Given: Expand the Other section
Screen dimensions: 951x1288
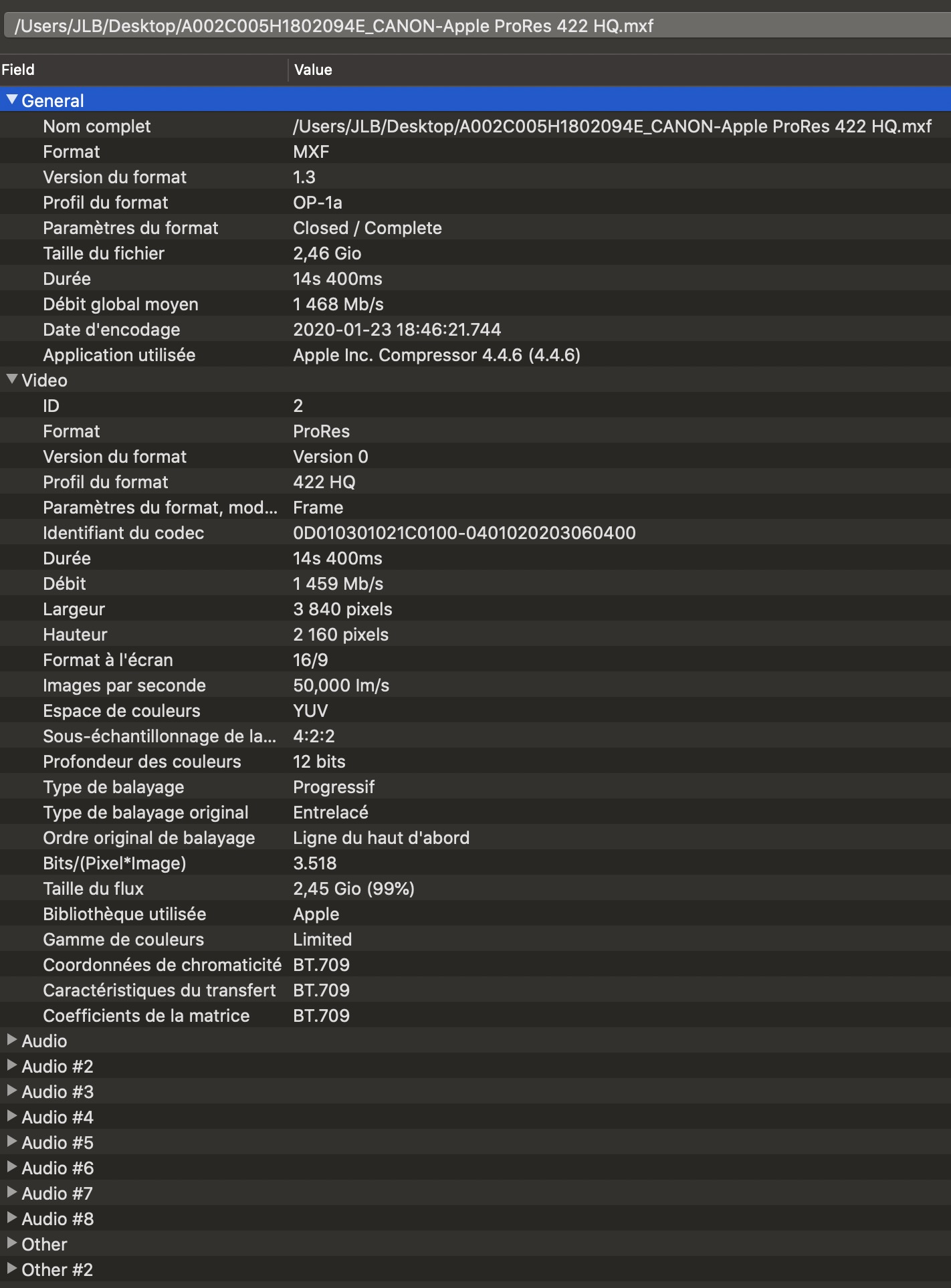Looking at the screenshot, I should click(11, 1243).
